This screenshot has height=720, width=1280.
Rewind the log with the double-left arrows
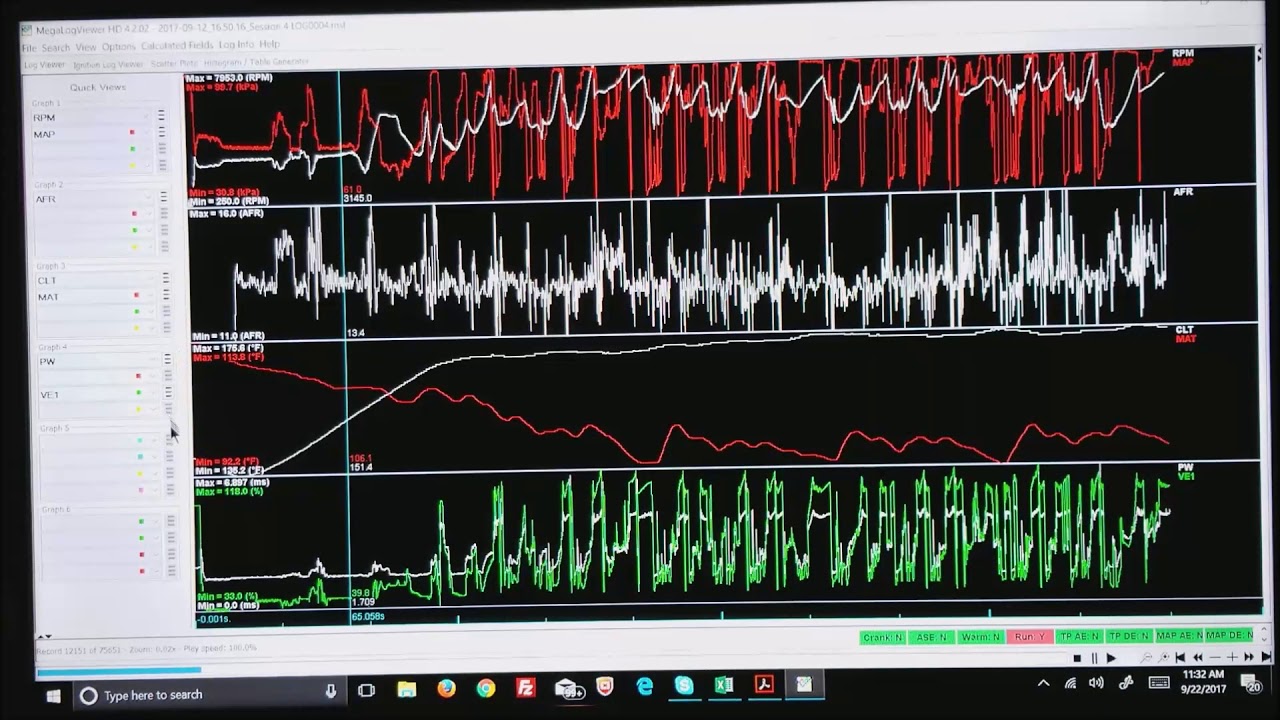click(x=1198, y=658)
